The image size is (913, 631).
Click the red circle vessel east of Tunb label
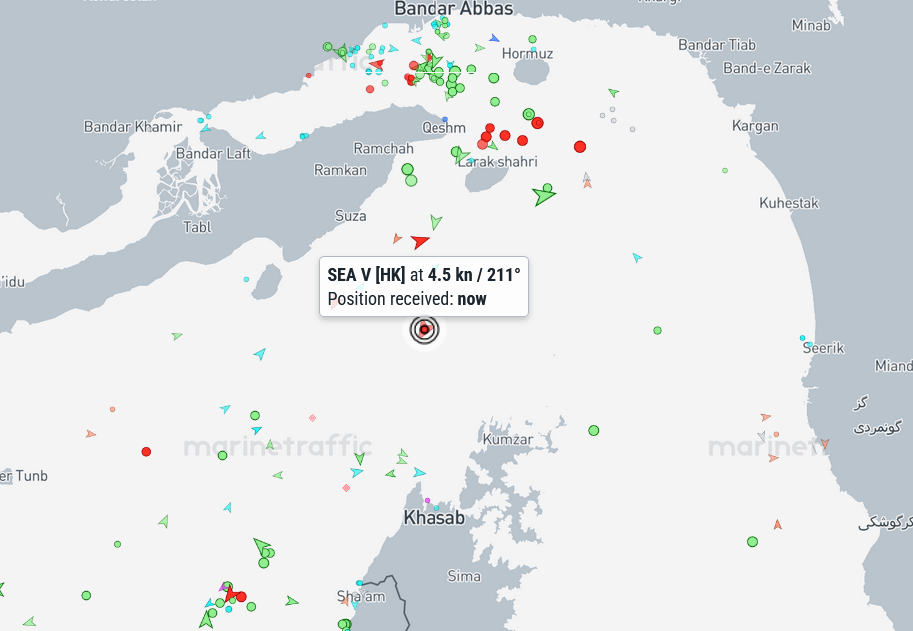(x=146, y=452)
